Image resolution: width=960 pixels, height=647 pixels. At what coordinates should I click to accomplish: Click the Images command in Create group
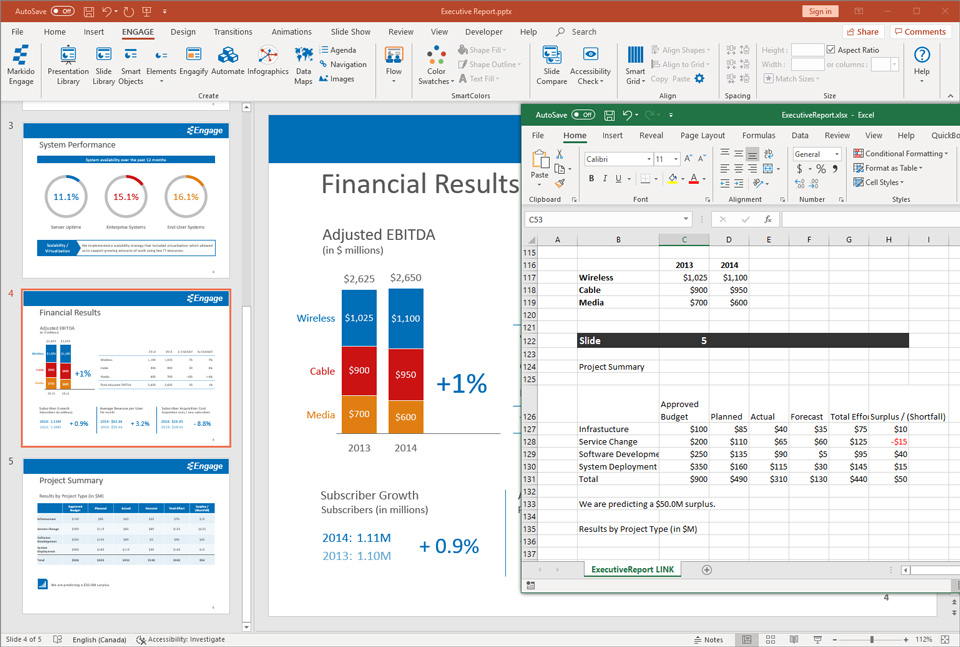pyautogui.click(x=337, y=79)
